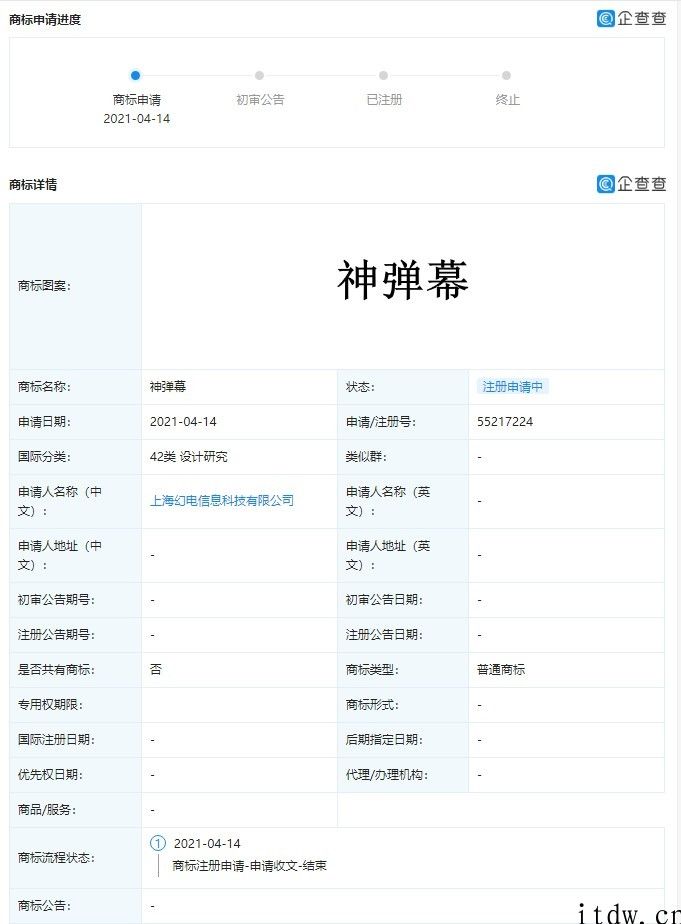The image size is (681, 924).
Task: Click the 商品/服务 label cell
Action: (75, 810)
